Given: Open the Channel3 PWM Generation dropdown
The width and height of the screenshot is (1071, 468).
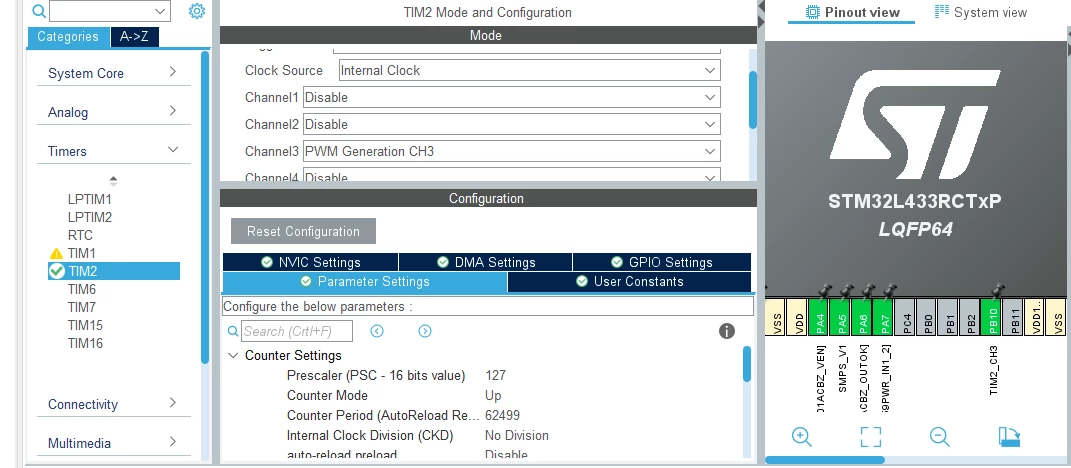Looking at the screenshot, I should 512,151.
